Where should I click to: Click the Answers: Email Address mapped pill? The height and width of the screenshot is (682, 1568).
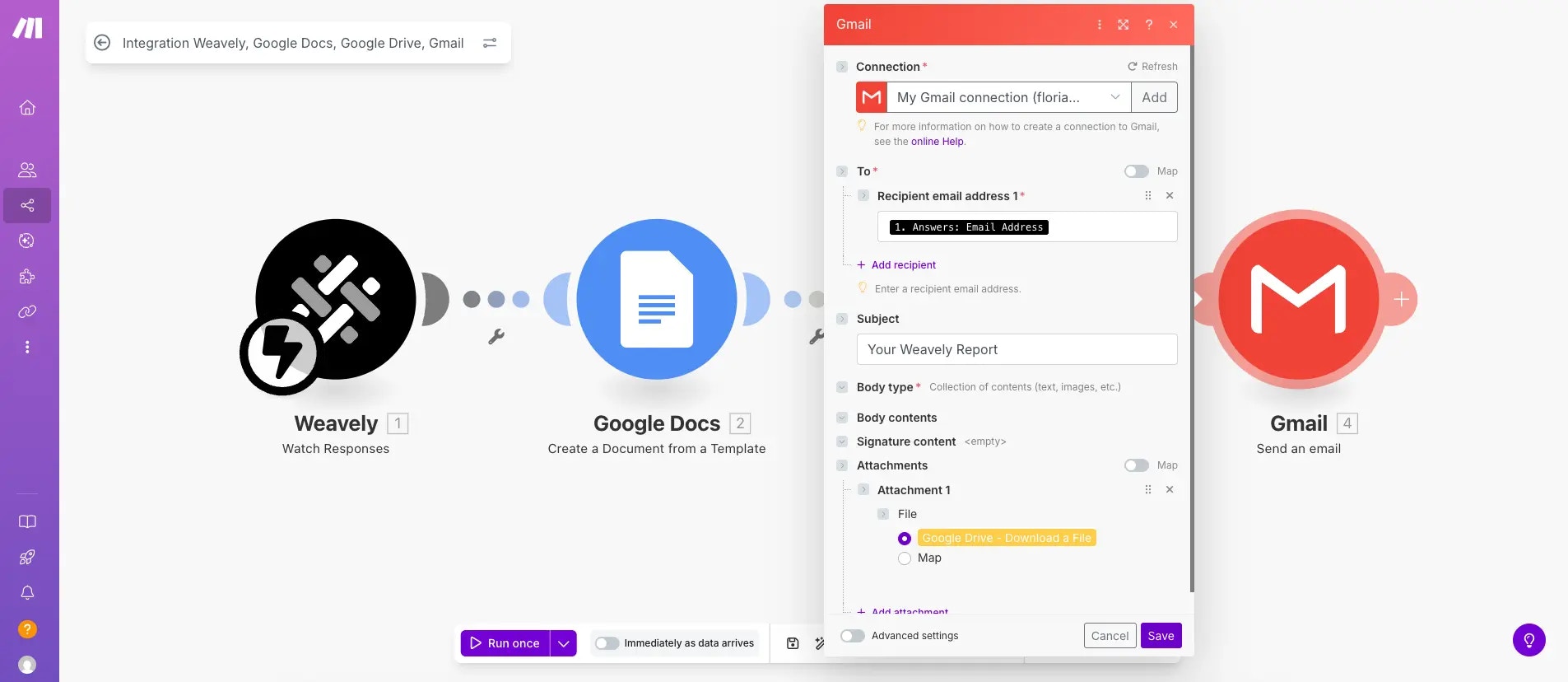969,227
